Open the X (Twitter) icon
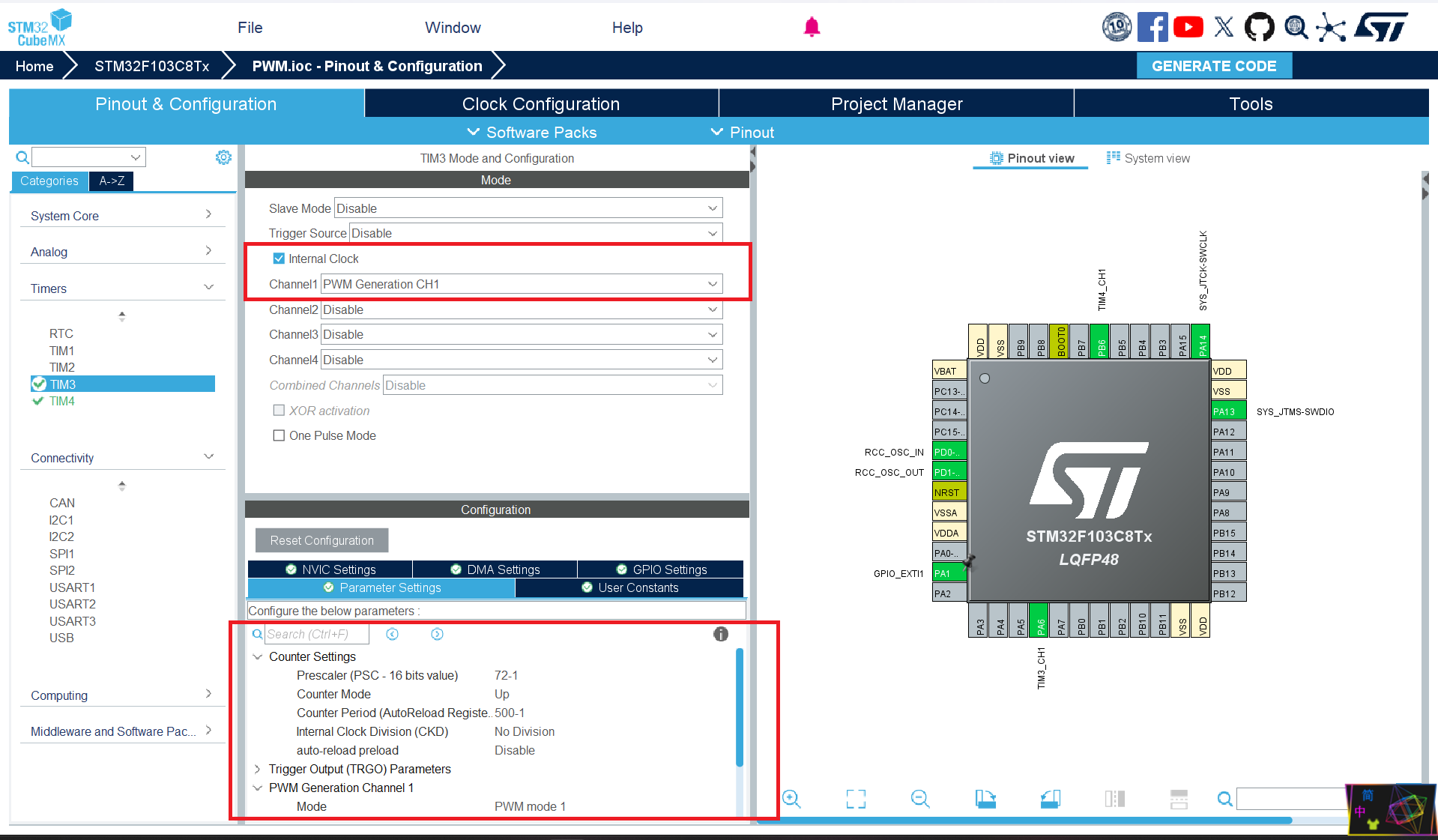Viewport: 1438px width, 840px height. tap(1224, 27)
